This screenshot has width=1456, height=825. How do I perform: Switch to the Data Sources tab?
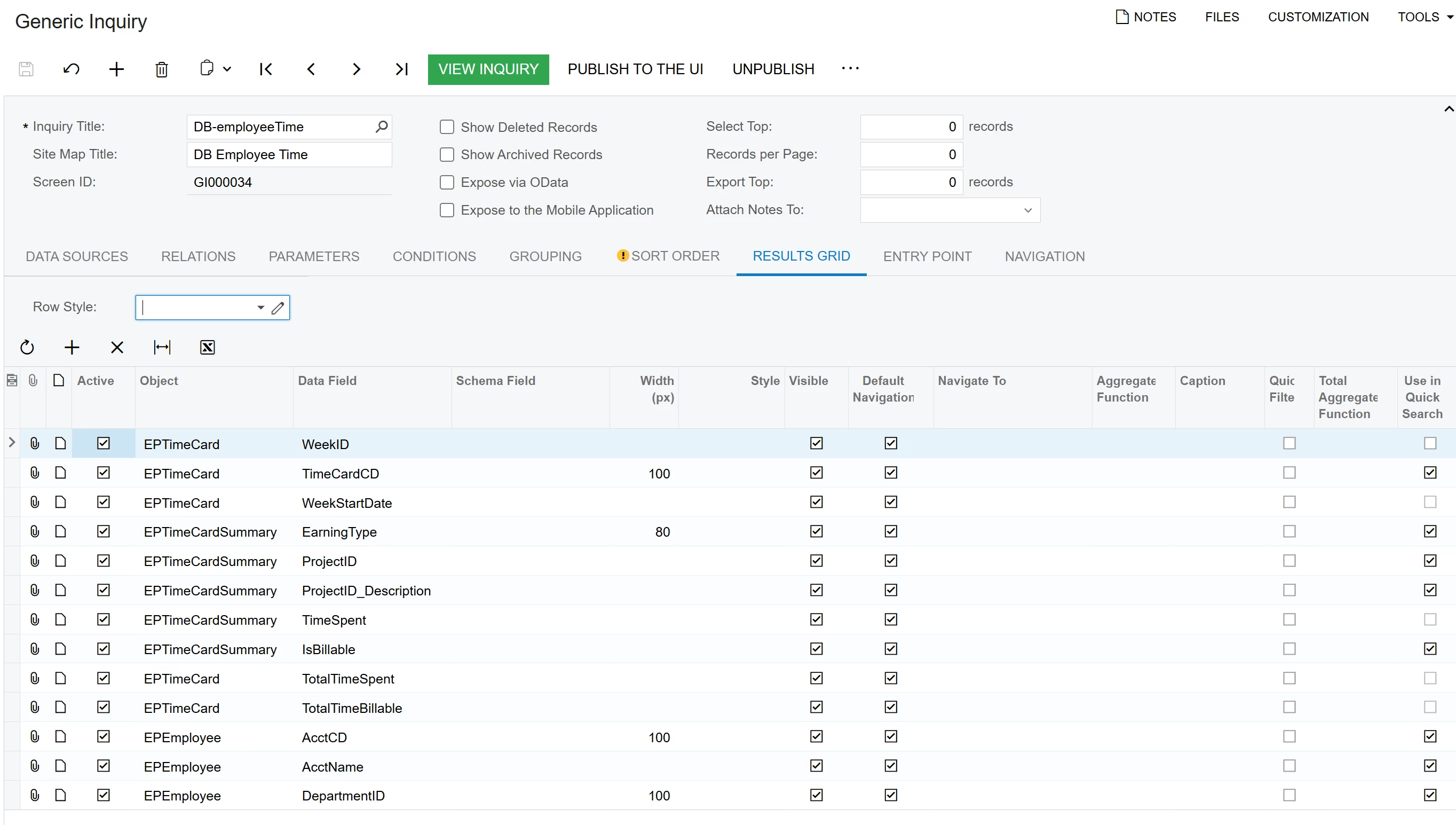76,257
